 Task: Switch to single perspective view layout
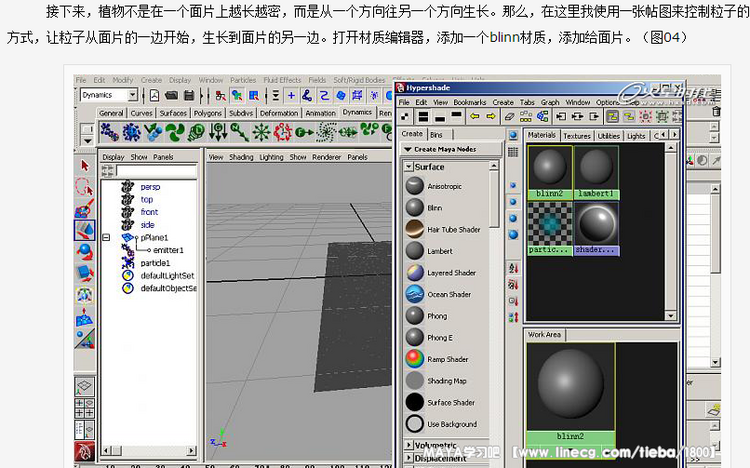[x=85, y=387]
